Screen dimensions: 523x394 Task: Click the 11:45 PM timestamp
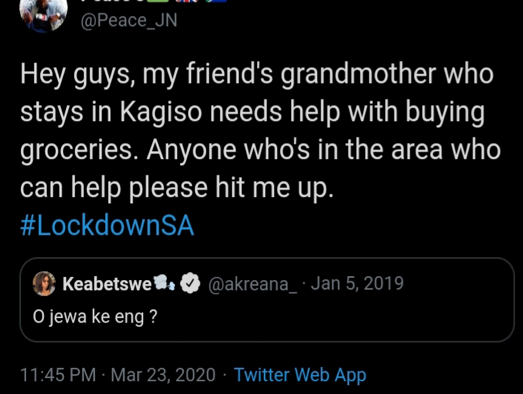[58, 374]
